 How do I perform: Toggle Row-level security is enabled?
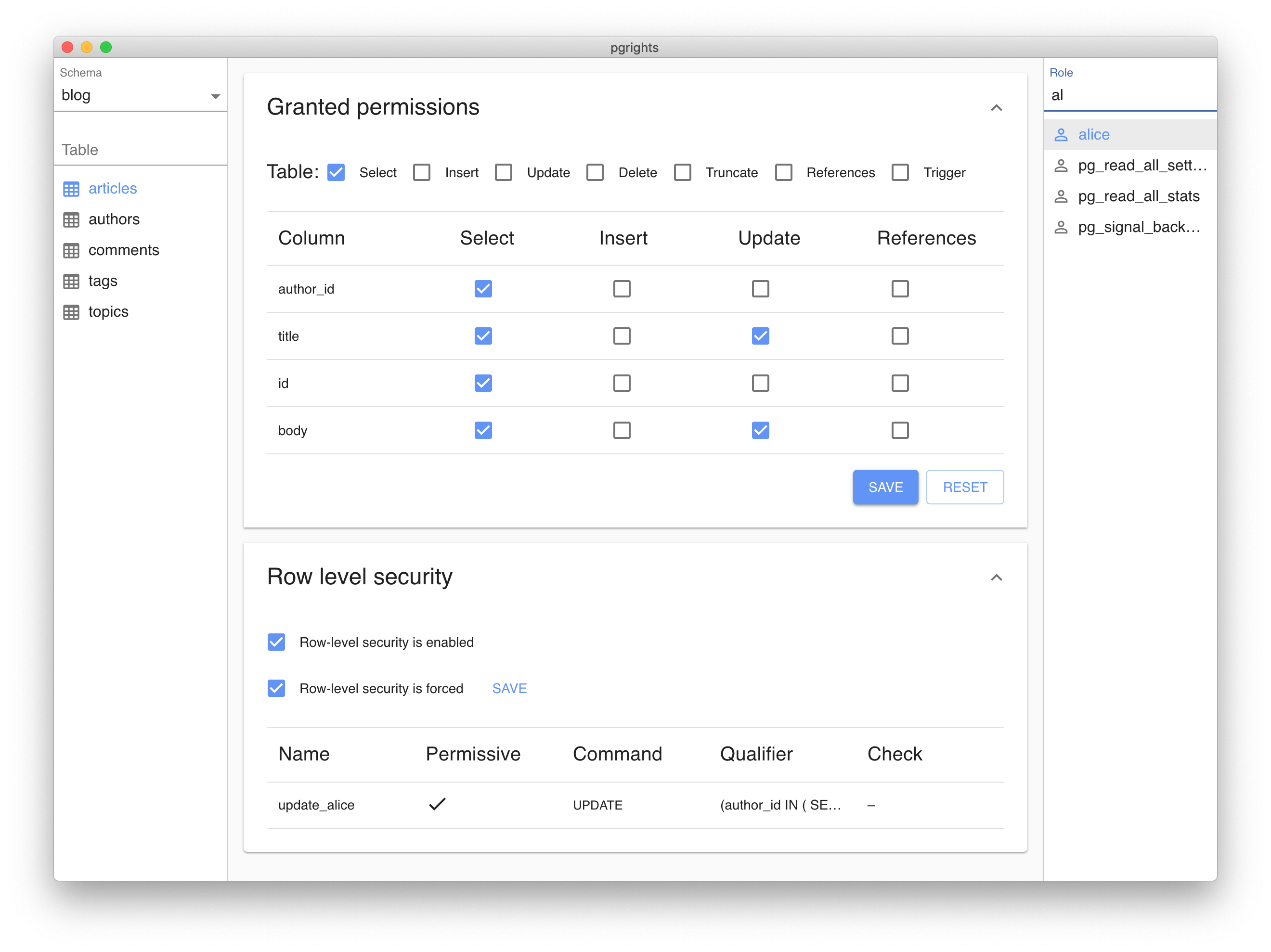click(276, 642)
